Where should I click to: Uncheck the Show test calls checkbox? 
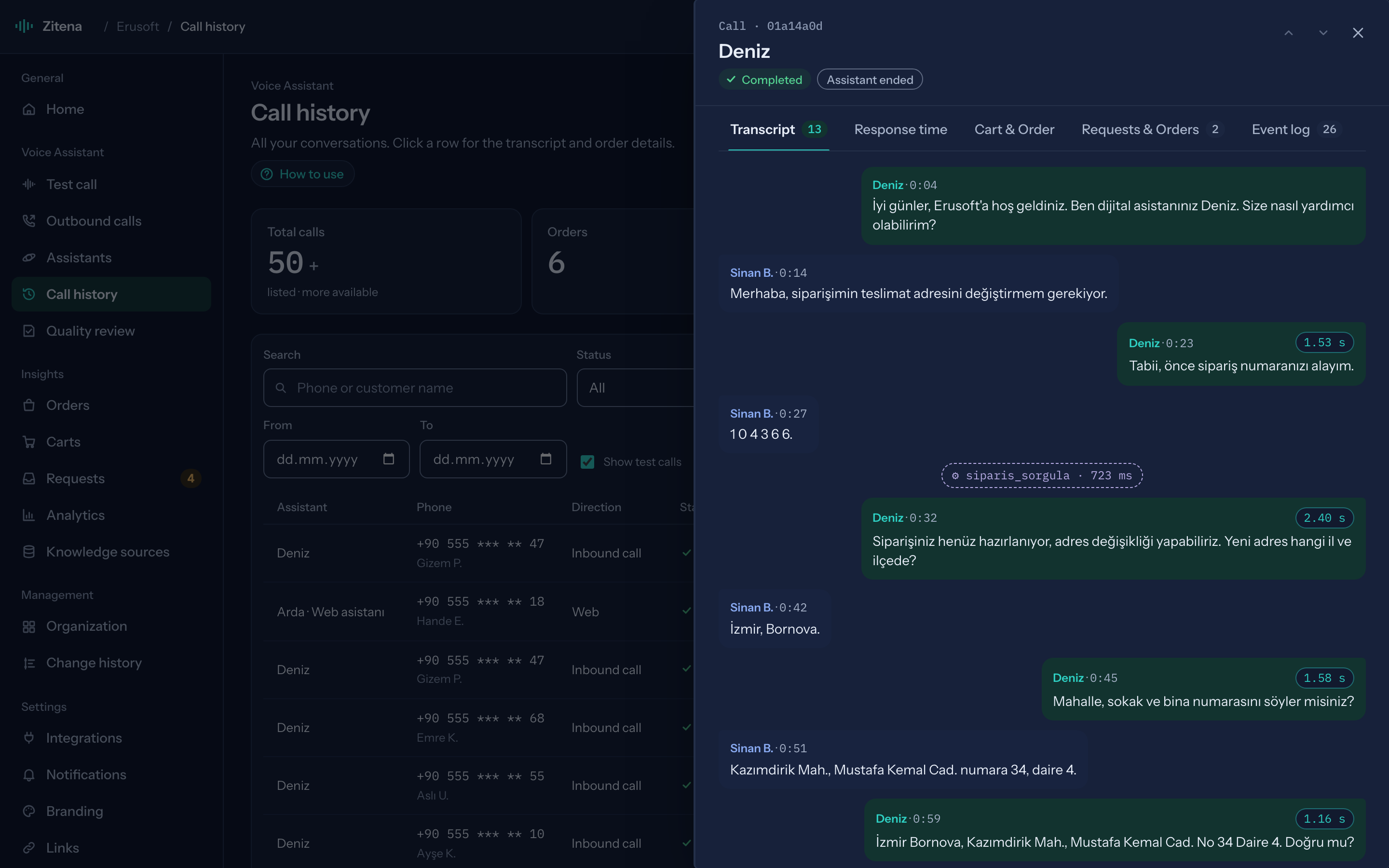(x=587, y=462)
